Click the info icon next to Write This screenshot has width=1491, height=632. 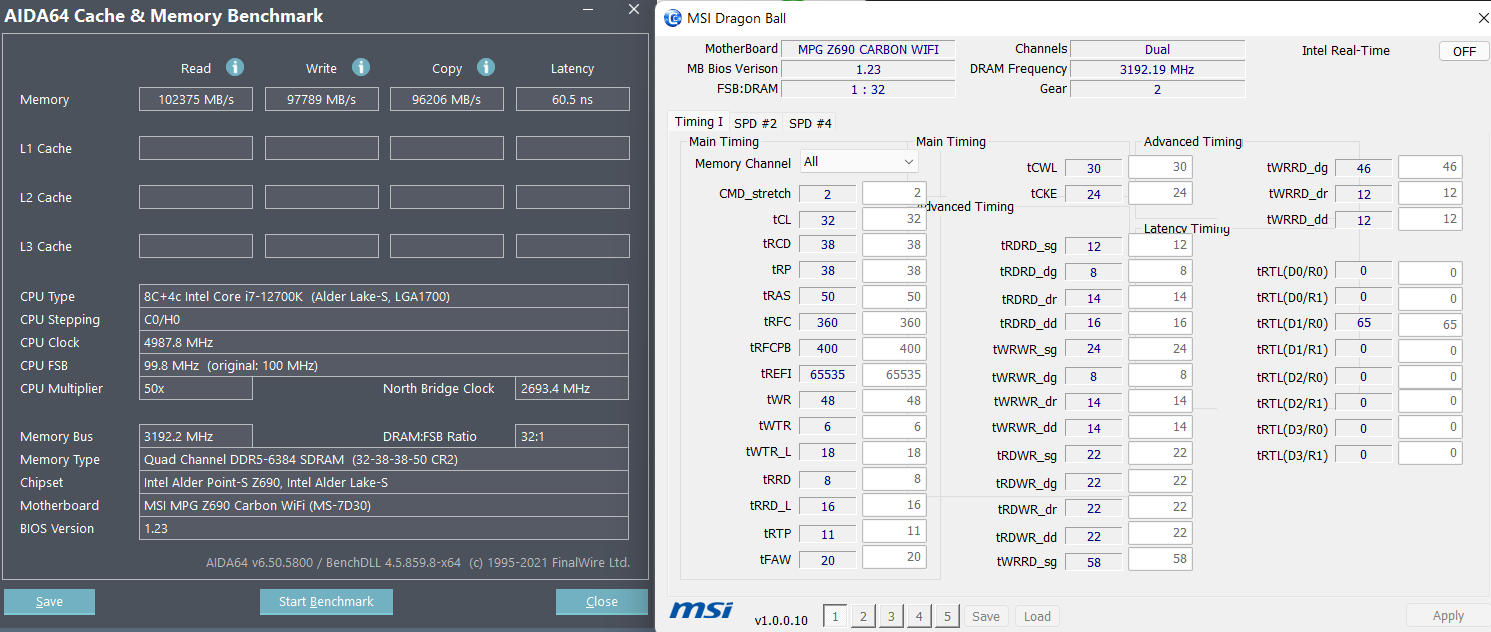(x=361, y=67)
